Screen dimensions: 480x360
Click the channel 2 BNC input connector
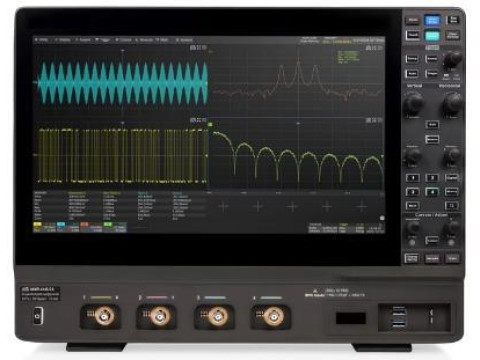pos(159,316)
